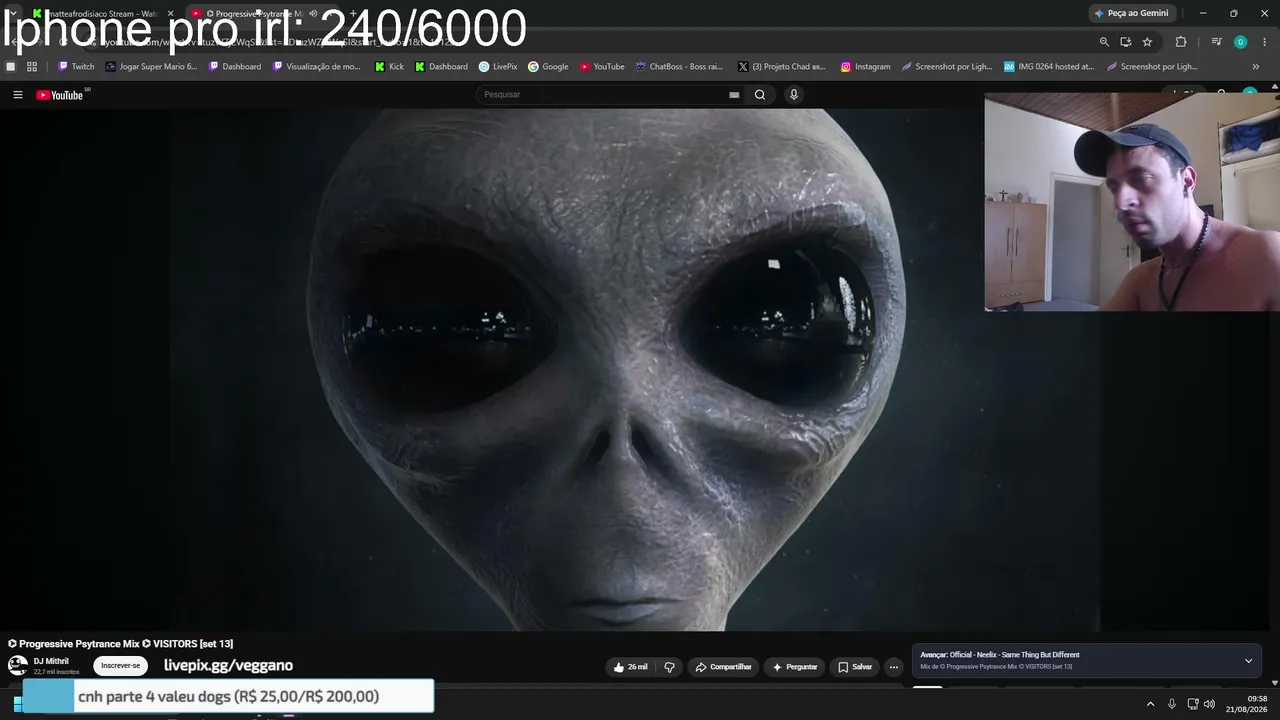Click the system tray microphone icon

[x=1172, y=704]
